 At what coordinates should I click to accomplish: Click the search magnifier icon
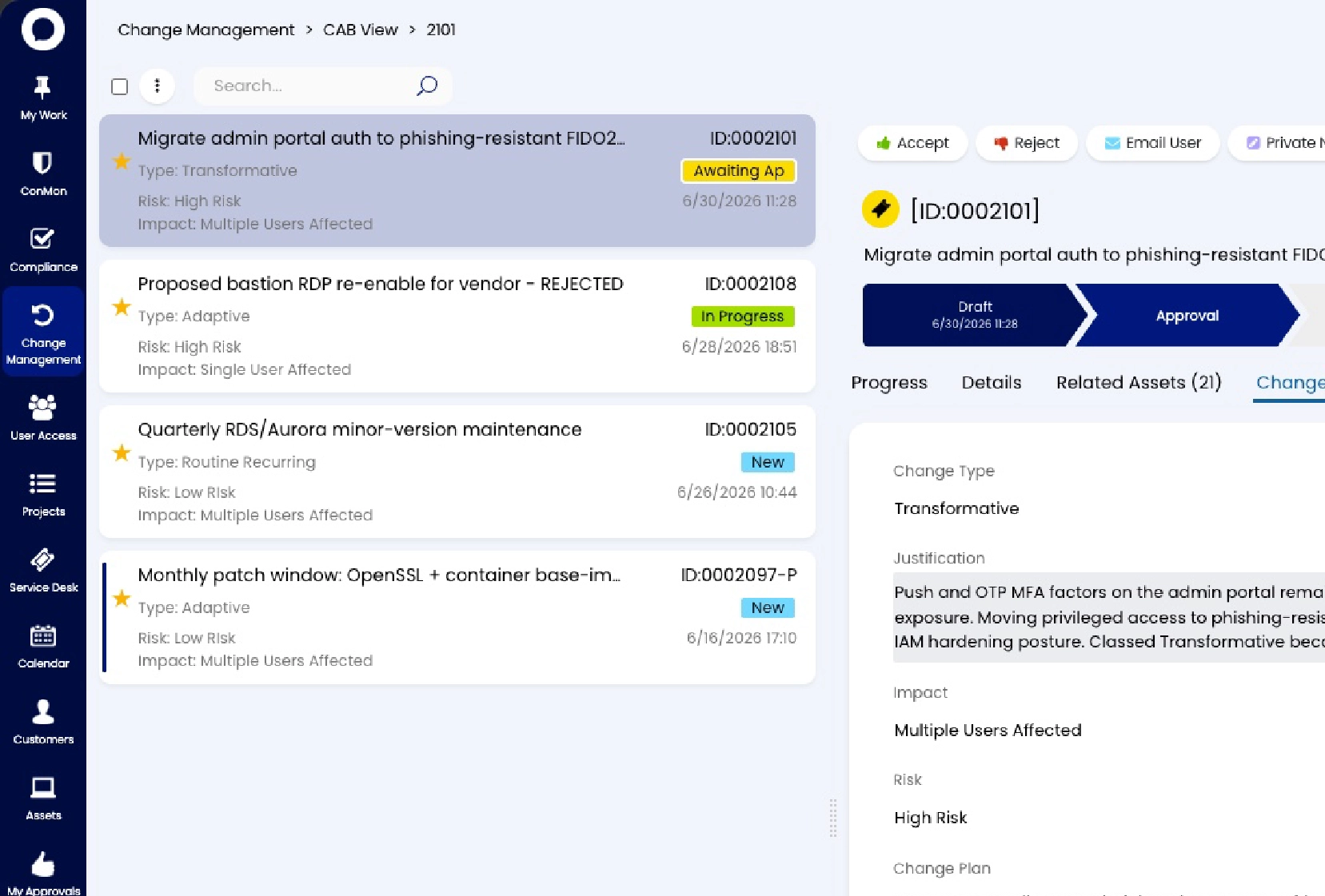pos(427,86)
